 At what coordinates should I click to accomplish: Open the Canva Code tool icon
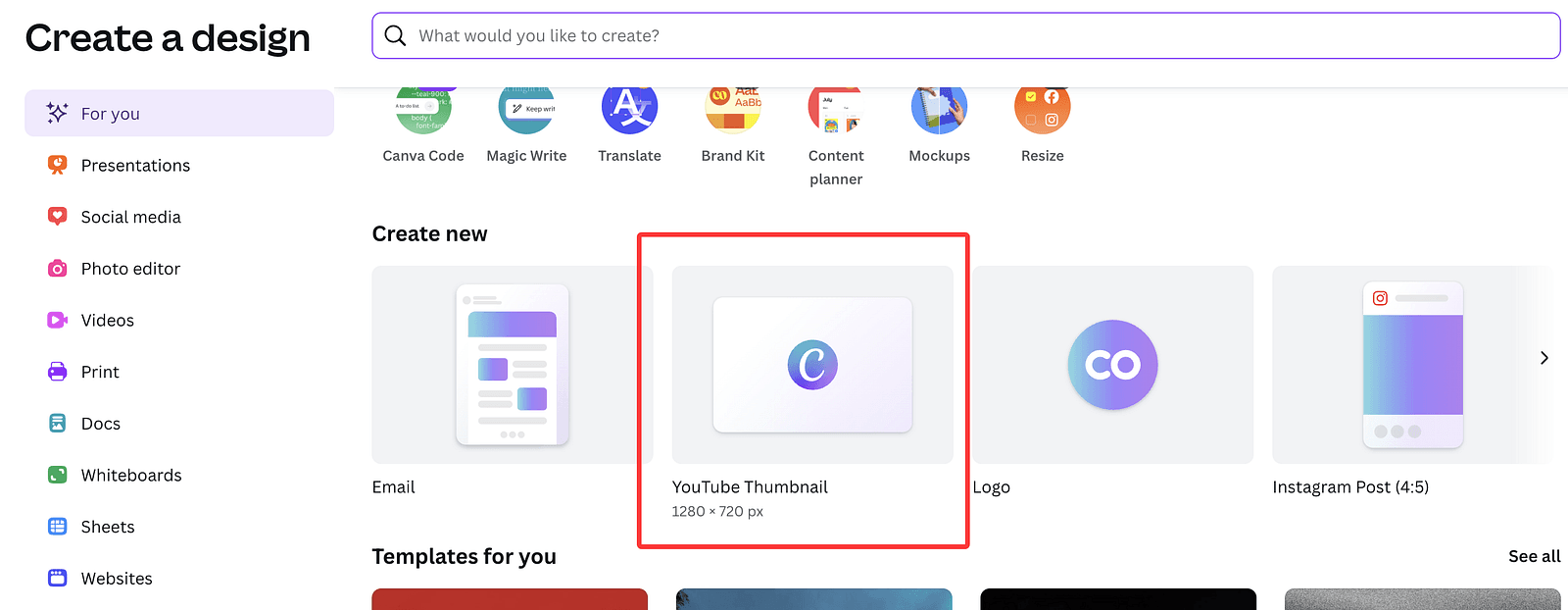pyautogui.click(x=423, y=111)
